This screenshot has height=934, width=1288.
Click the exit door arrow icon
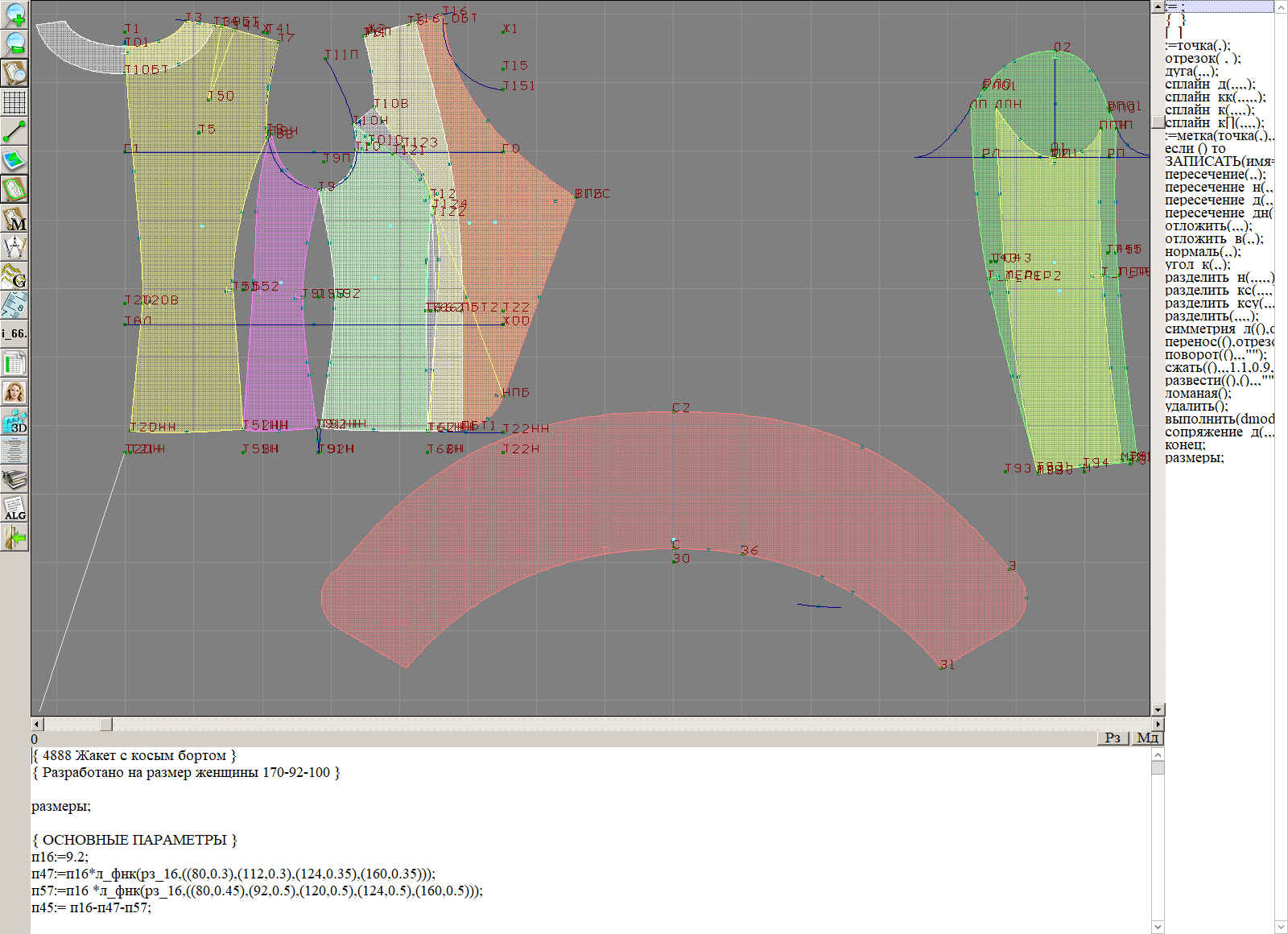[x=14, y=537]
